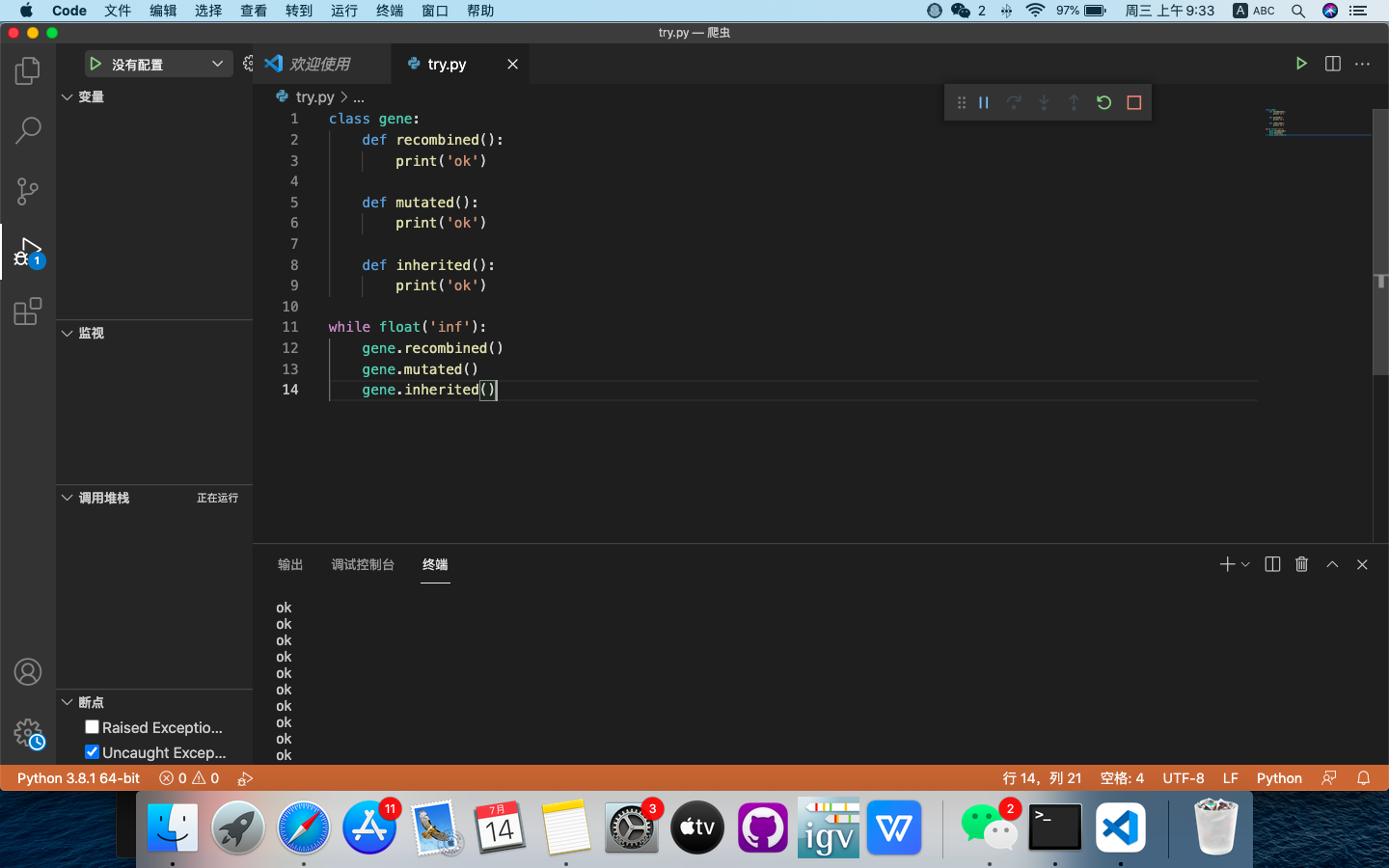Image resolution: width=1389 pixels, height=868 pixels.
Task: Open the 文件 menu
Action: 118,11
